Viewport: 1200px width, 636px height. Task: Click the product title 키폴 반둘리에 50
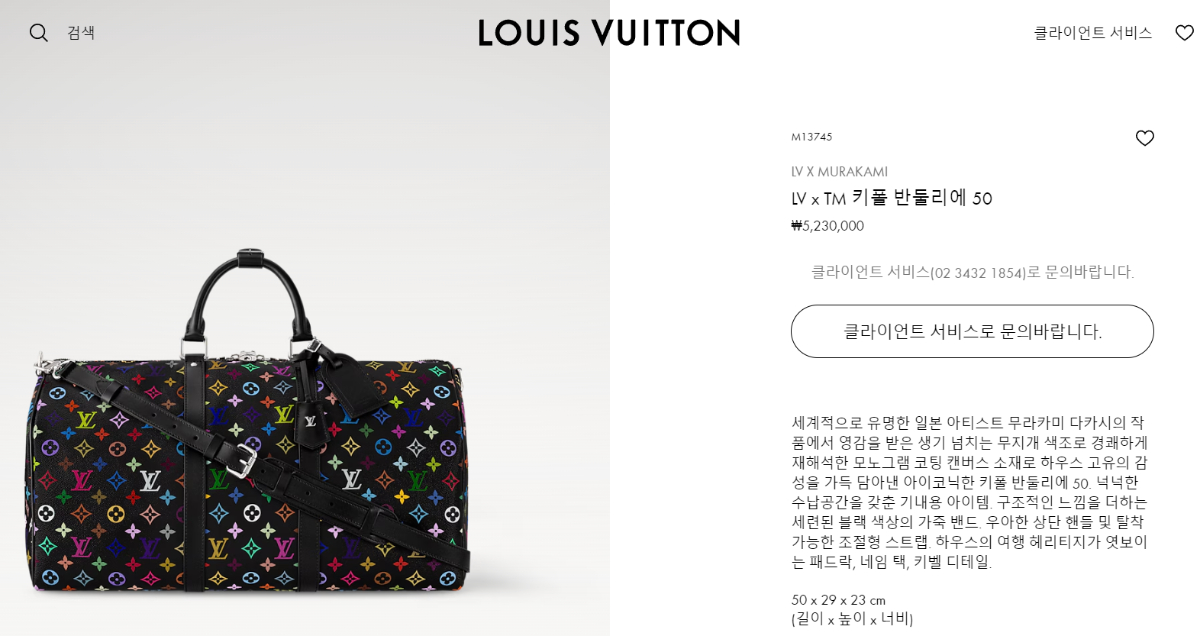[x=921, y=198]
